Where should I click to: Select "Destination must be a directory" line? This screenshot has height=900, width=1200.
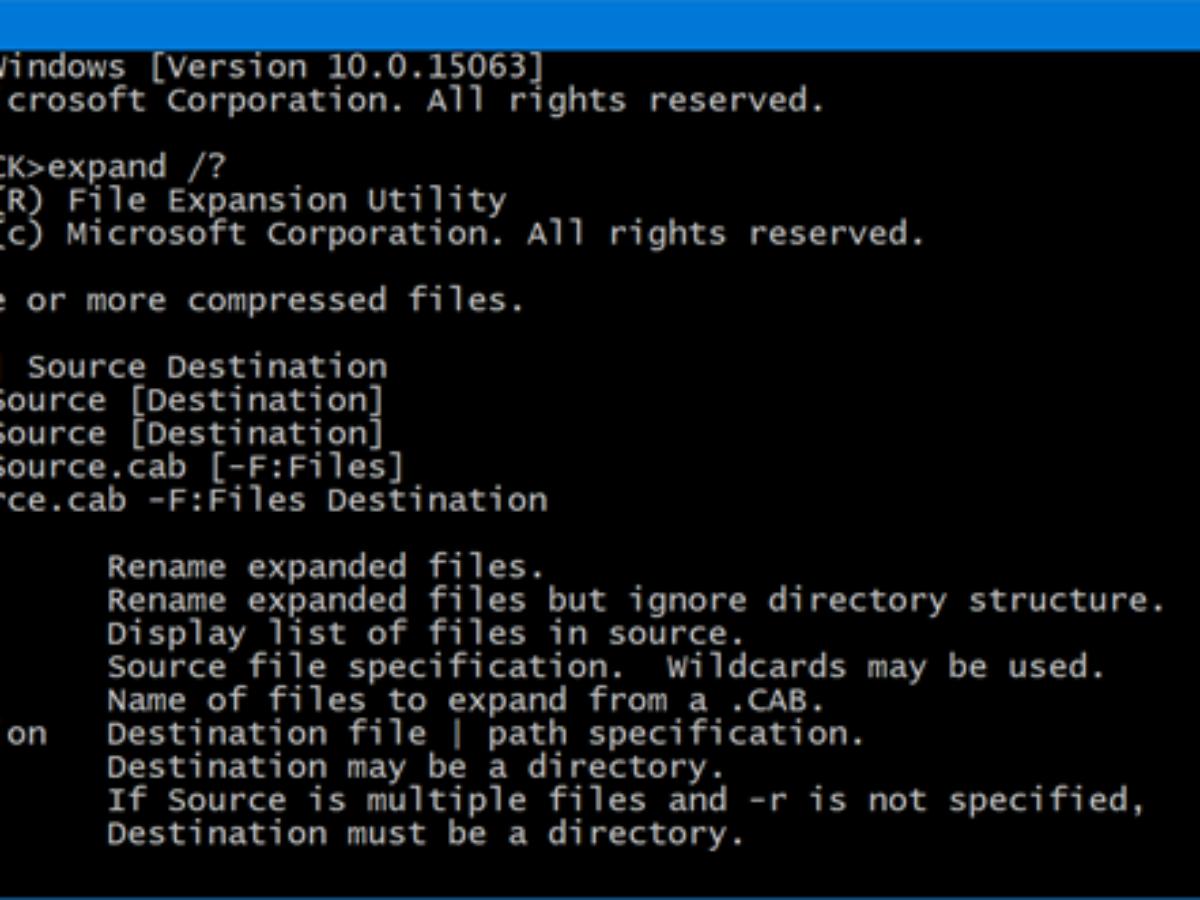(425, 834)
